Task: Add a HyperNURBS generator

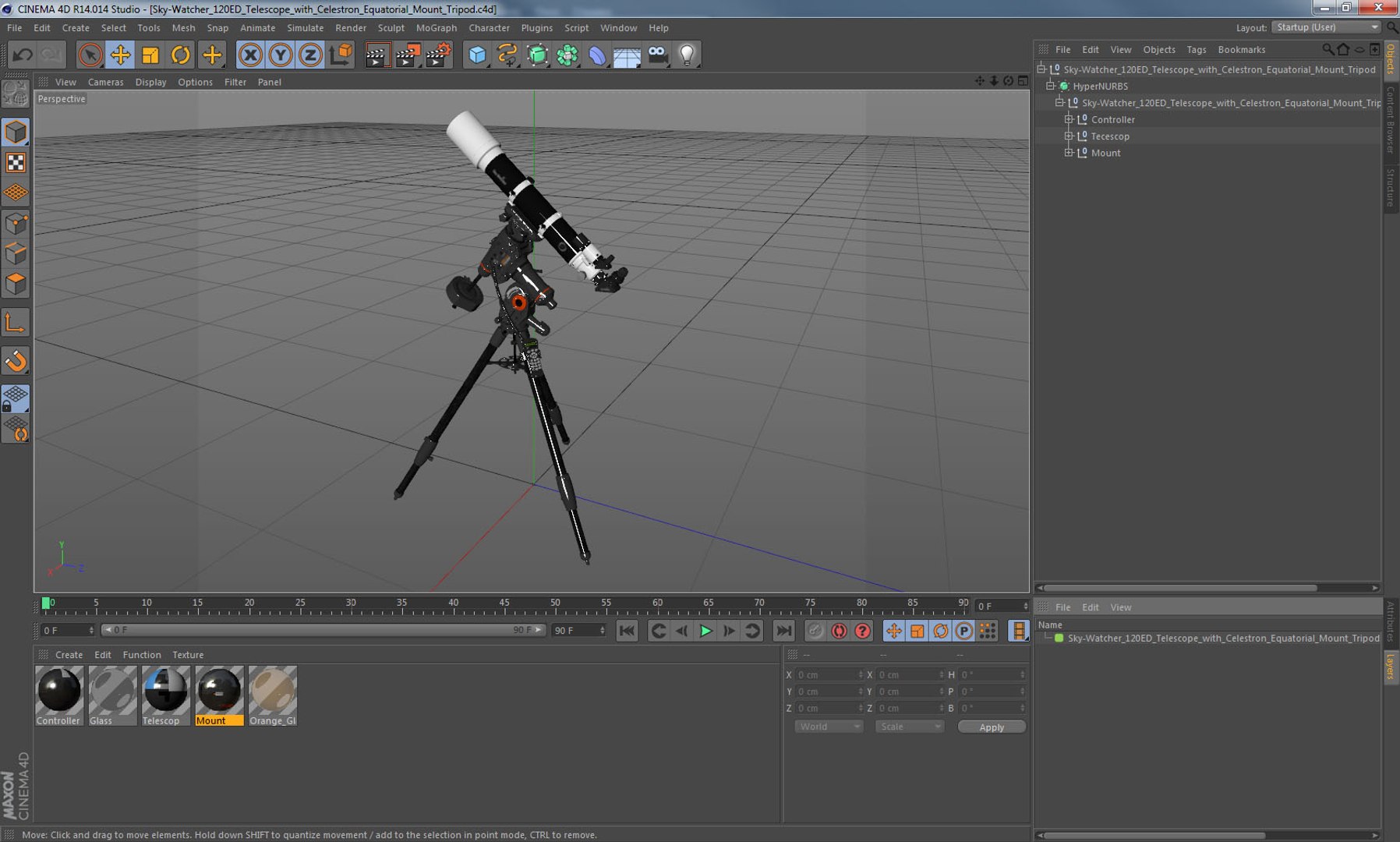Action: (x=537, y=55)
